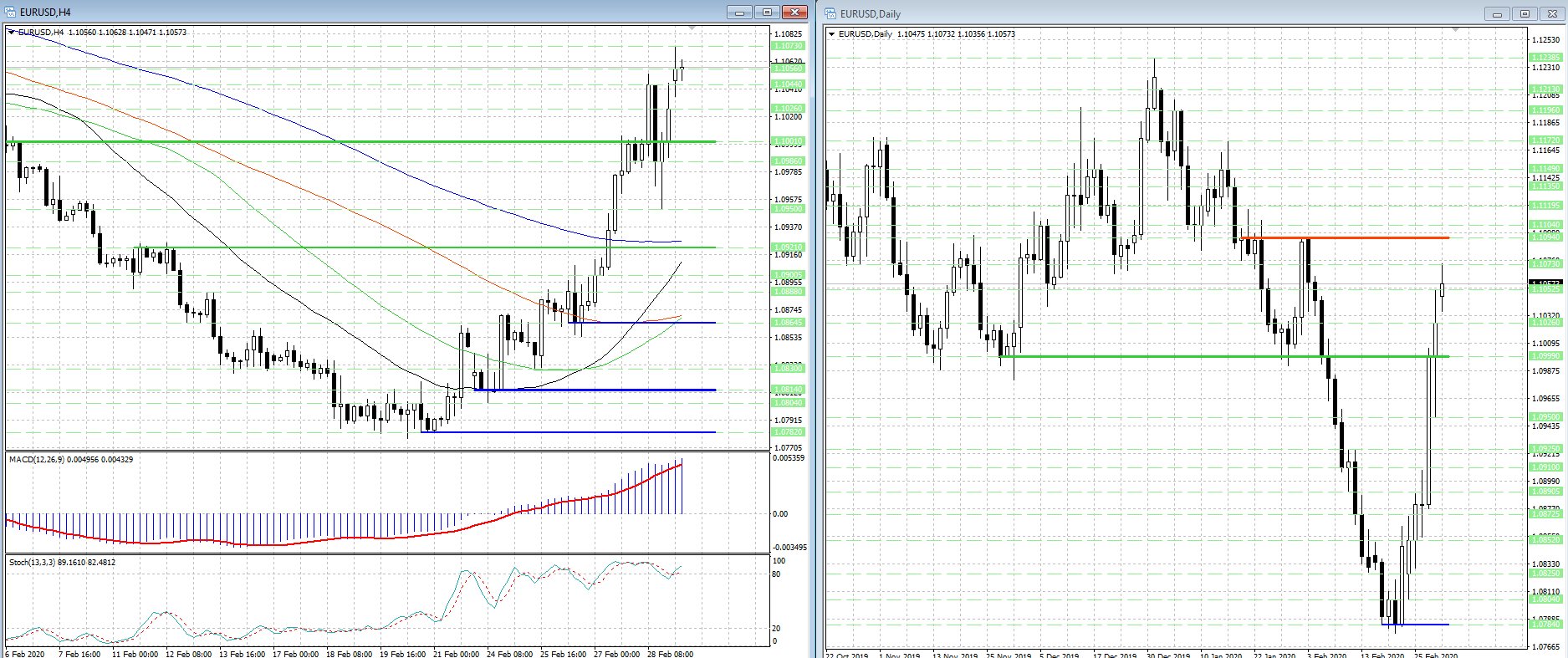Click the chart shift marker on Daily chart
This screenshot has width=1568, height=658.
pos(1456,30)
